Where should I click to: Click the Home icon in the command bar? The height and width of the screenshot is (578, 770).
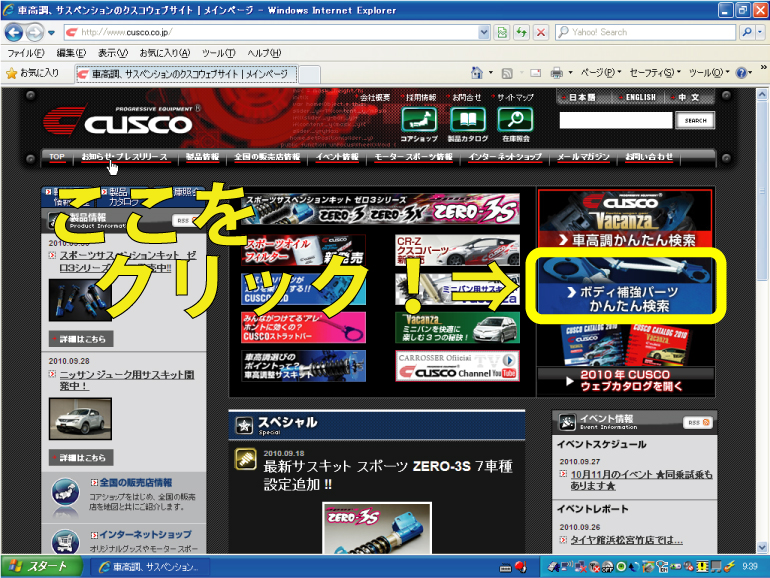tap(477, 73)
